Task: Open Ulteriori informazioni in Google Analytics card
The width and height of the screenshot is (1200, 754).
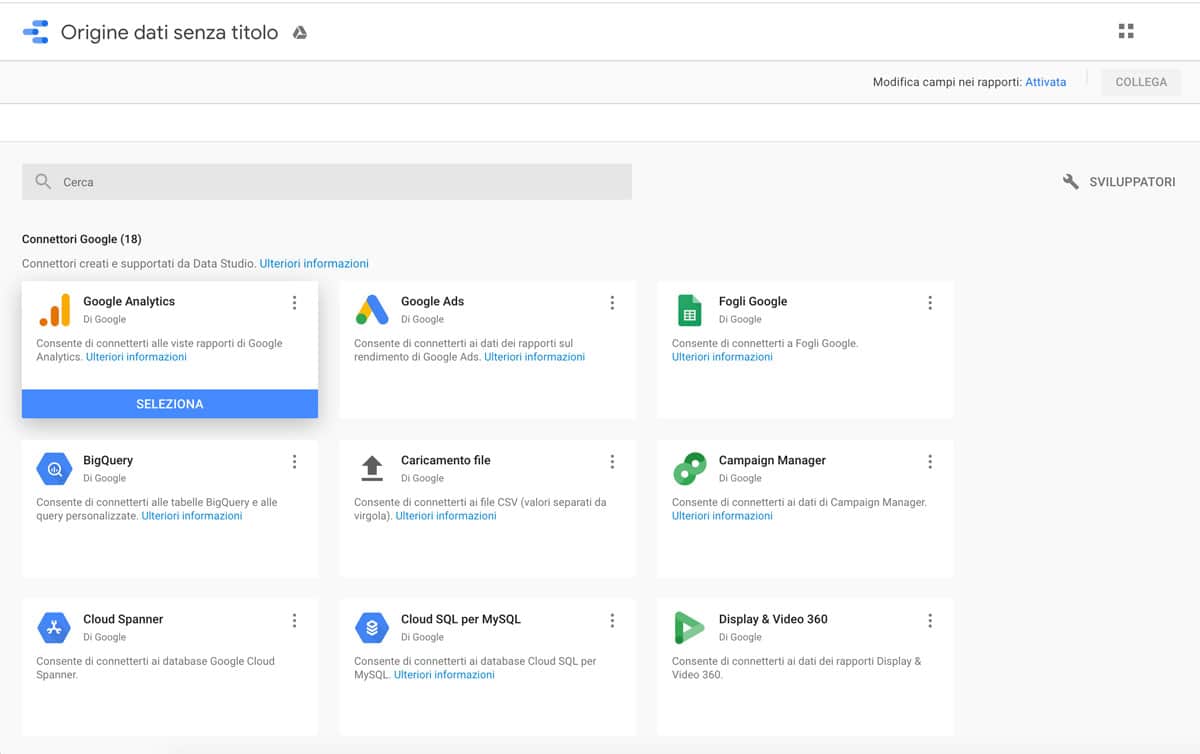Action: [x=136, y=357]
